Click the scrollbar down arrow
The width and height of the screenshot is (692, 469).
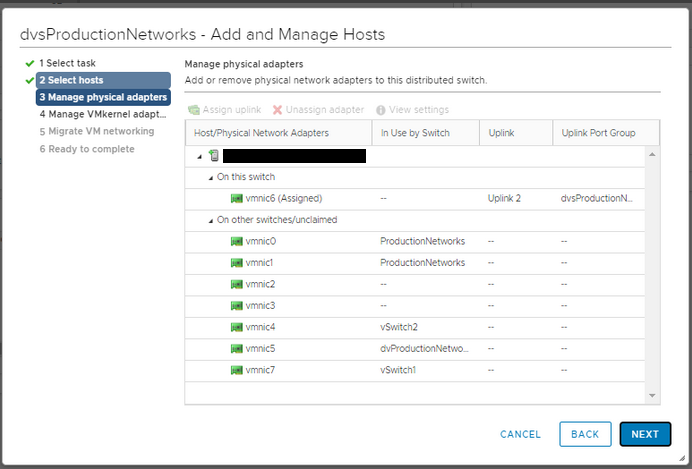tap(652, 396)
